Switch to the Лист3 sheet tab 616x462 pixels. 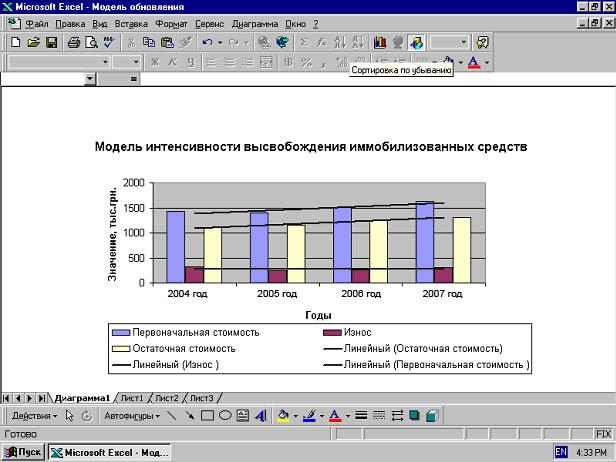202,398
